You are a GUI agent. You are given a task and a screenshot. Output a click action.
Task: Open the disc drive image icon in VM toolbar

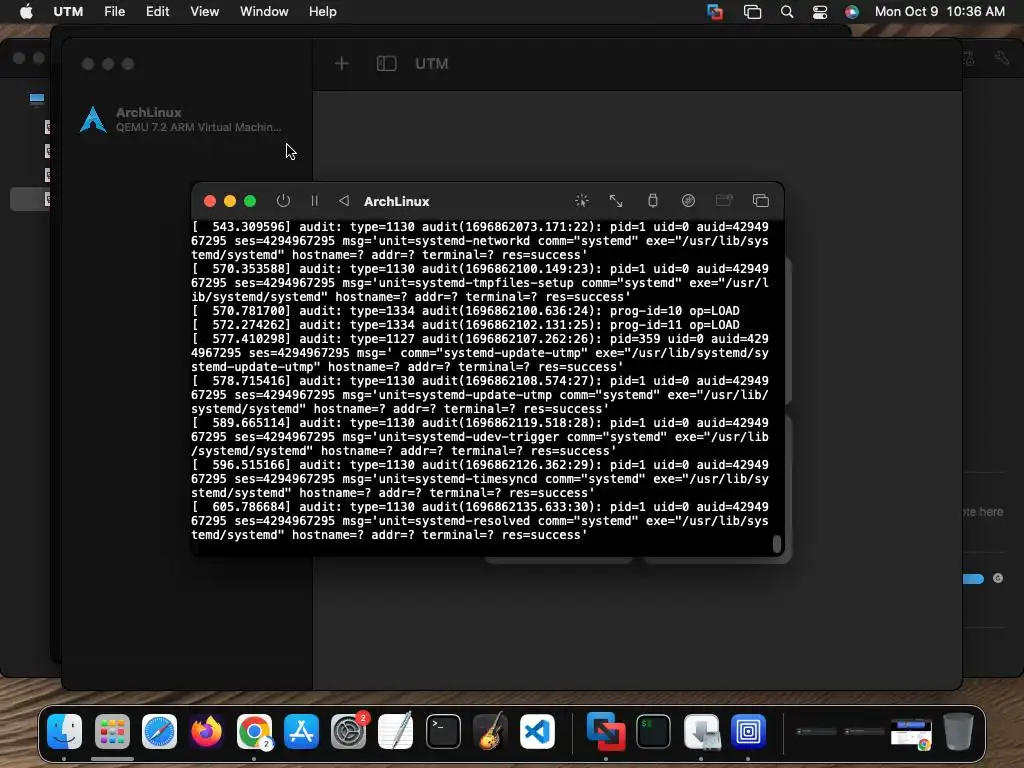688,200
